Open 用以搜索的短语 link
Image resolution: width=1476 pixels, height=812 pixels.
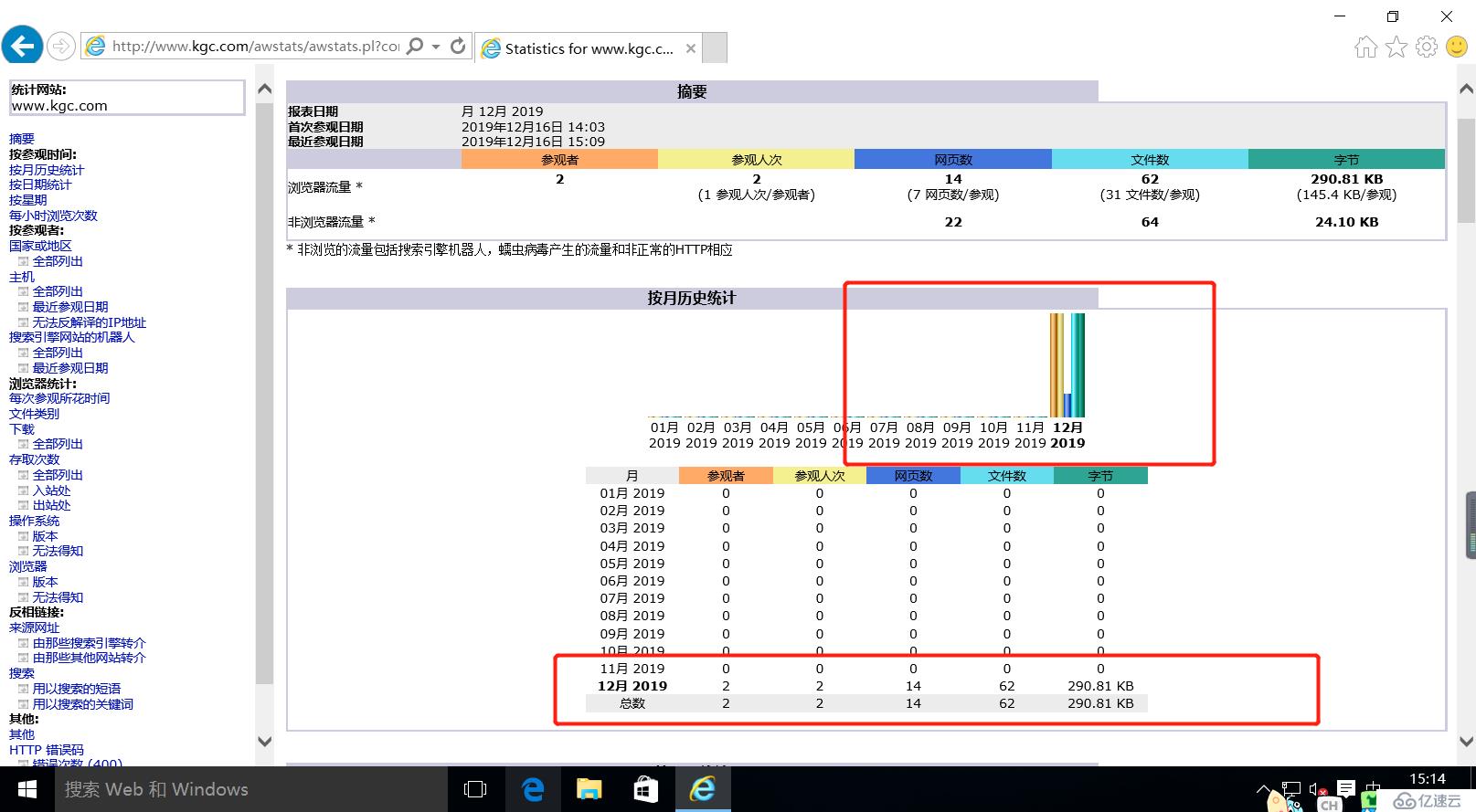(77, 689)
